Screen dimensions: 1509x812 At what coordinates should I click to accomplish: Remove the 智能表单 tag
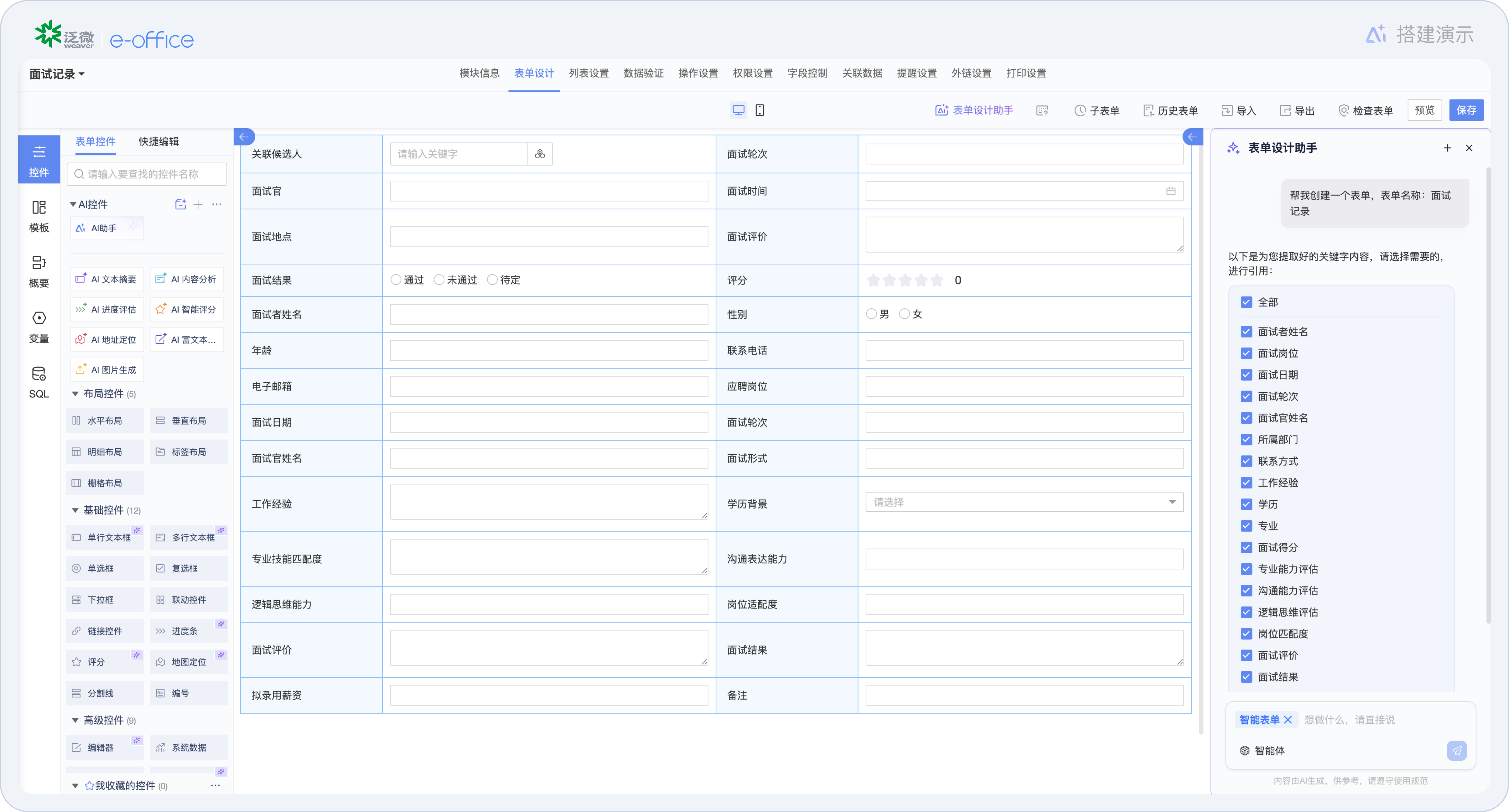(1288, 720)
